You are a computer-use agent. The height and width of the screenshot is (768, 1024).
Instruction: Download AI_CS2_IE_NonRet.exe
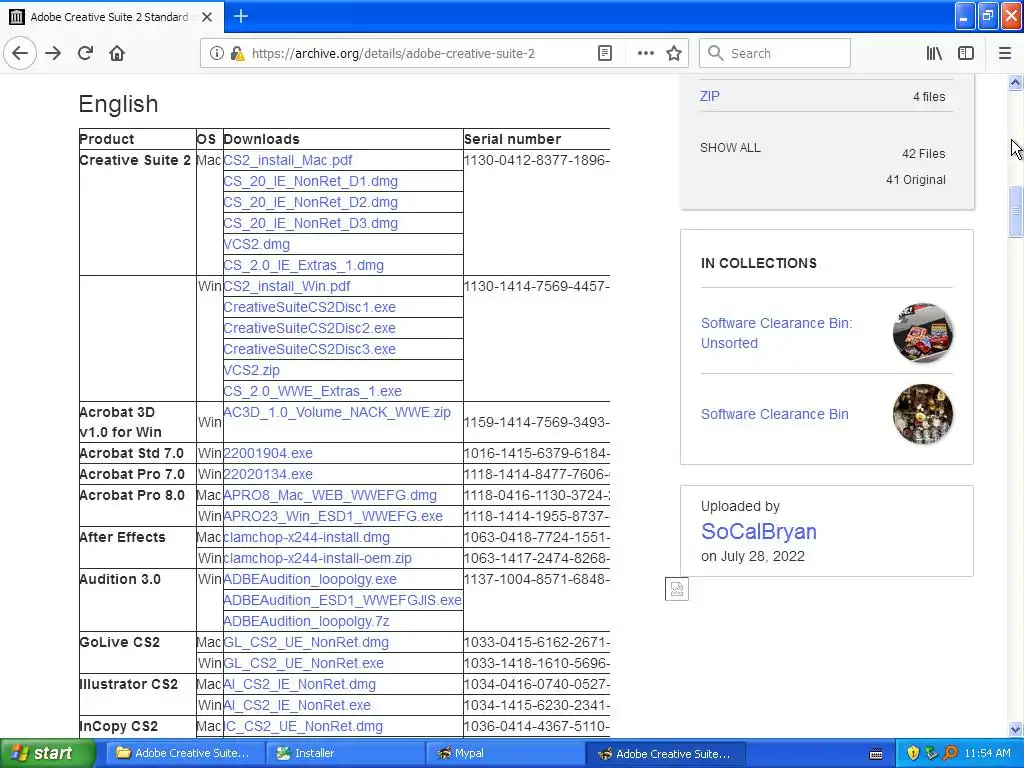pos(296,705)
